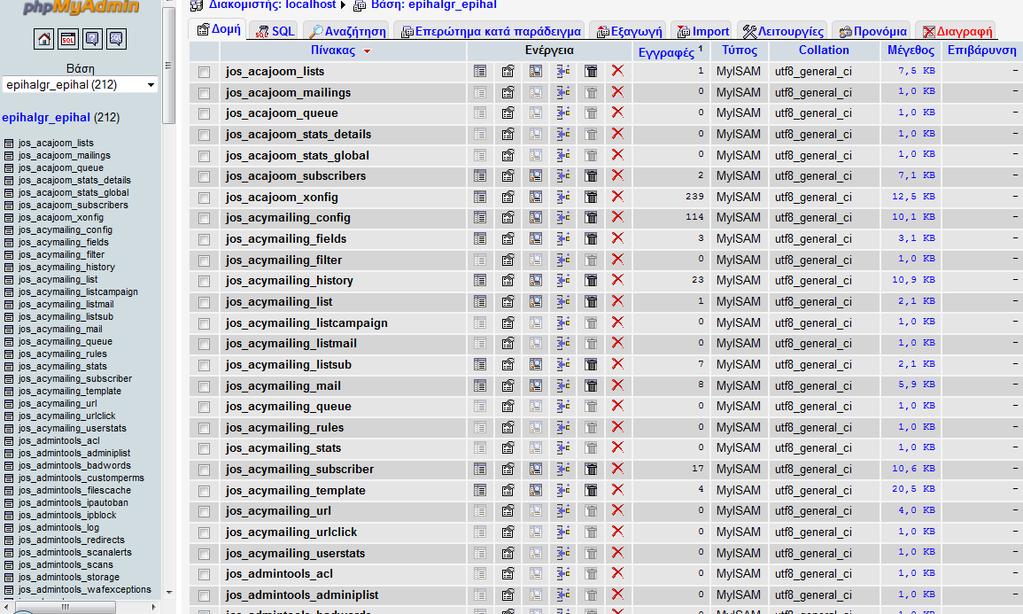Screen dimensions: 1023x614
Task: Go to phpMyAdmin home icon
Action: tap(44, 39)
